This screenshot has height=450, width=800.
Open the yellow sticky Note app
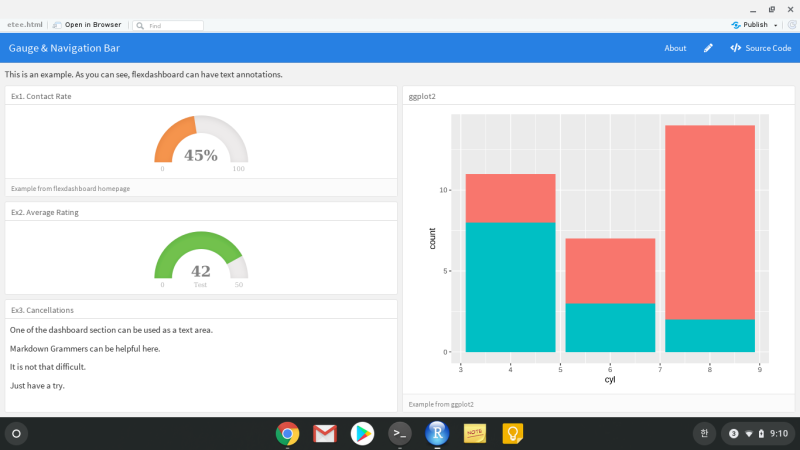475,434
